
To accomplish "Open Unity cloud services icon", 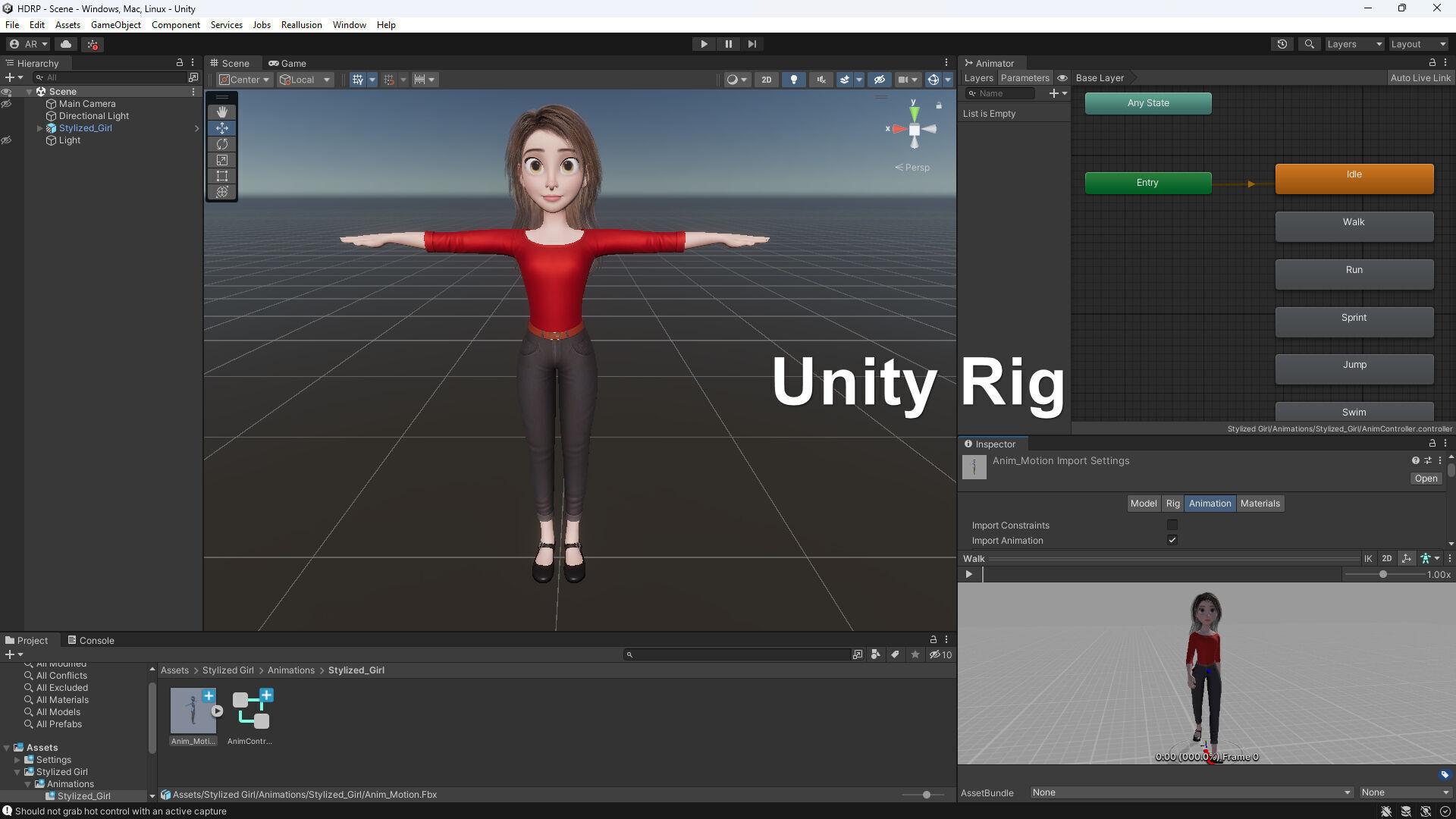I will click(x=66, y=44).
